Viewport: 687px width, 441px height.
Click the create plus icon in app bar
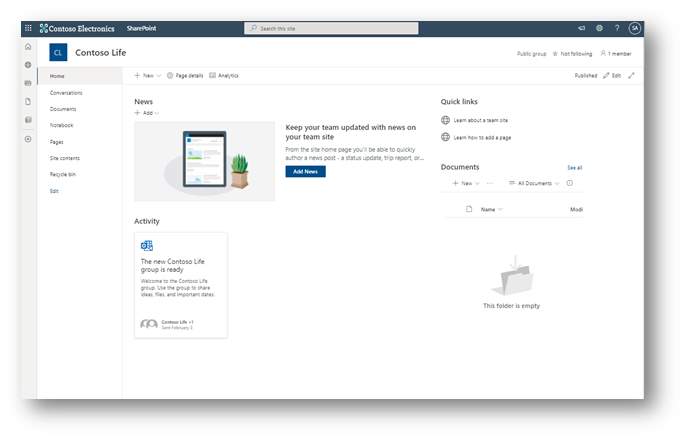28,139
